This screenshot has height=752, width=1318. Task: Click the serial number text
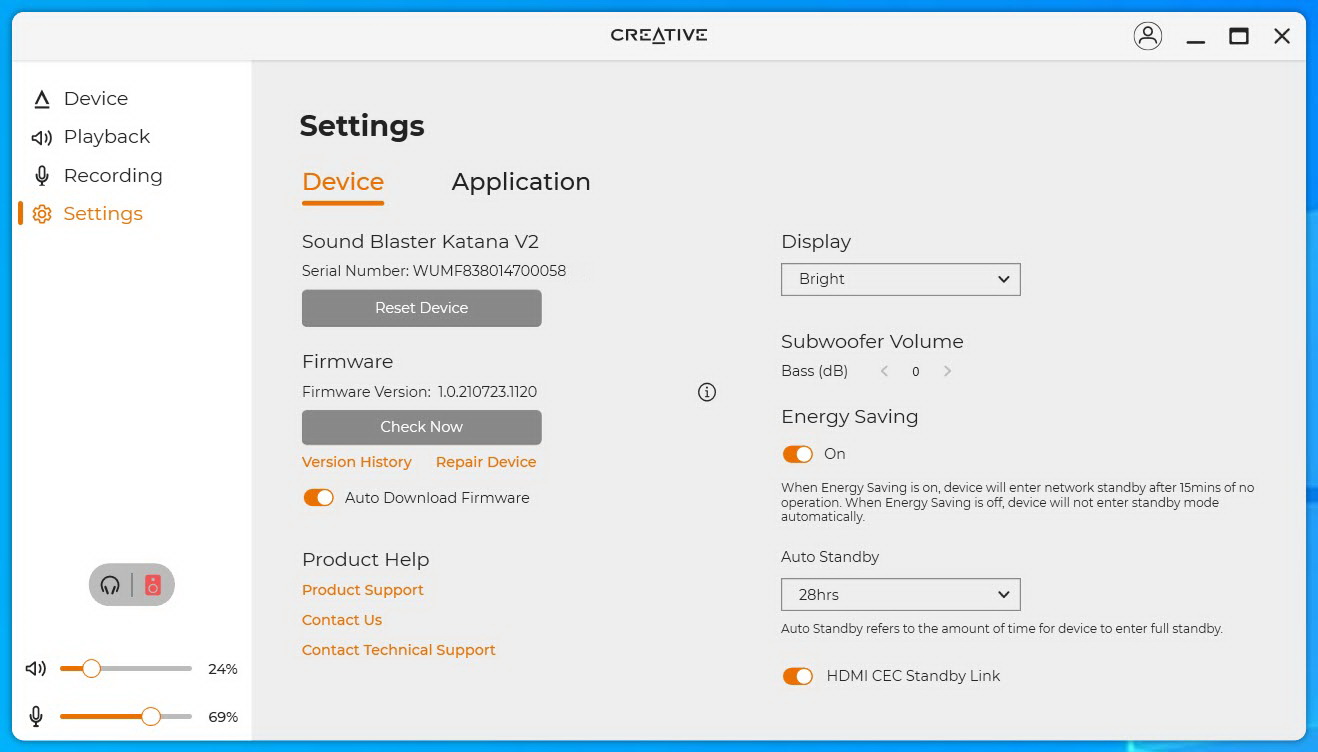point(434,271)
